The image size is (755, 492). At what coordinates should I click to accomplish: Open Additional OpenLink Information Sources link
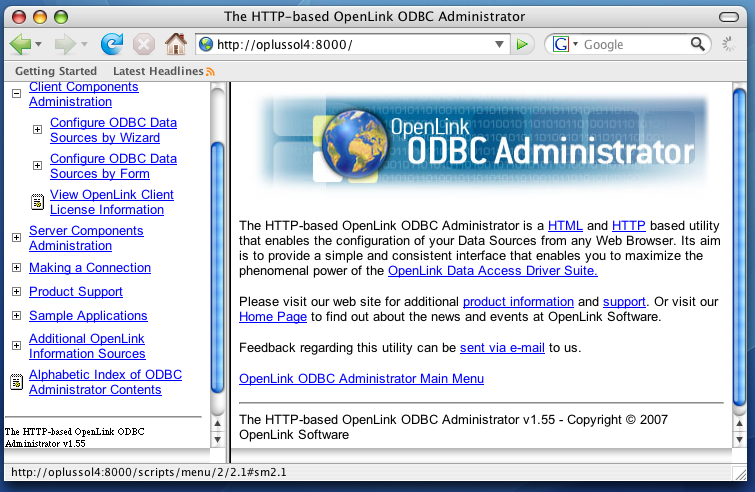tap(87, 346)
